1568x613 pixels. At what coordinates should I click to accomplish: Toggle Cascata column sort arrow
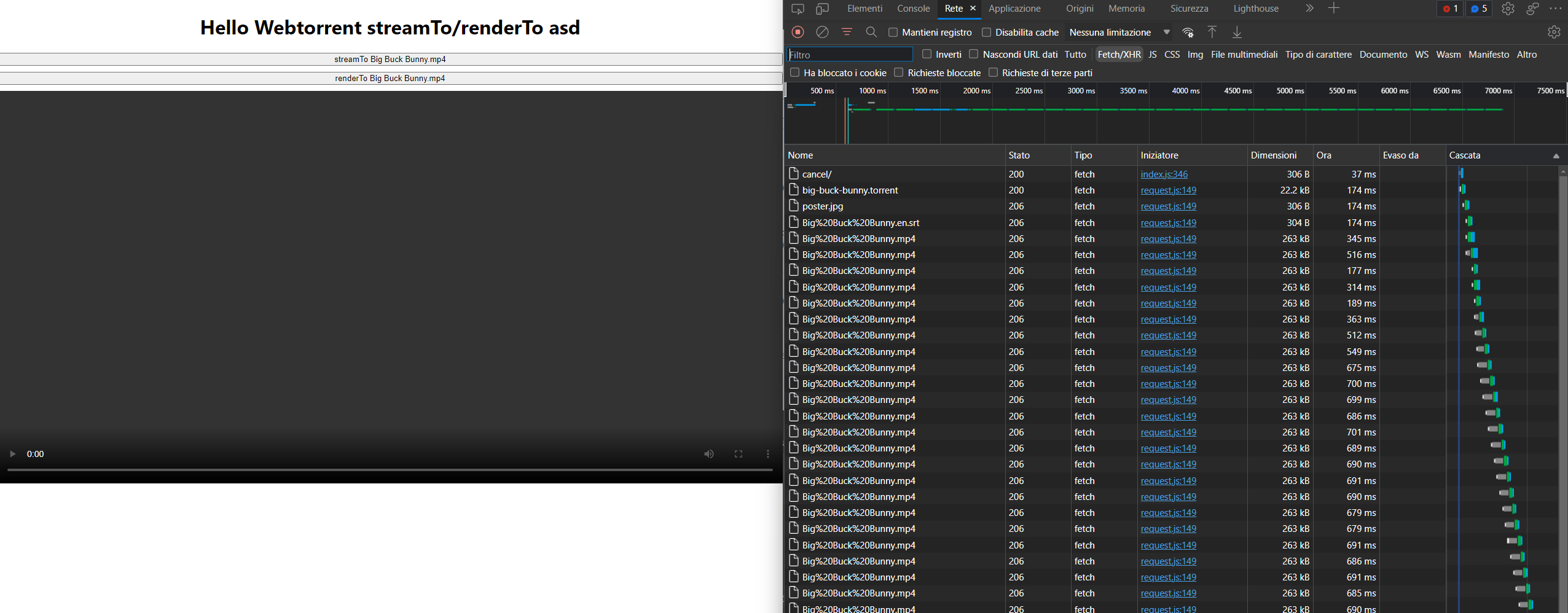[1556, 155]
